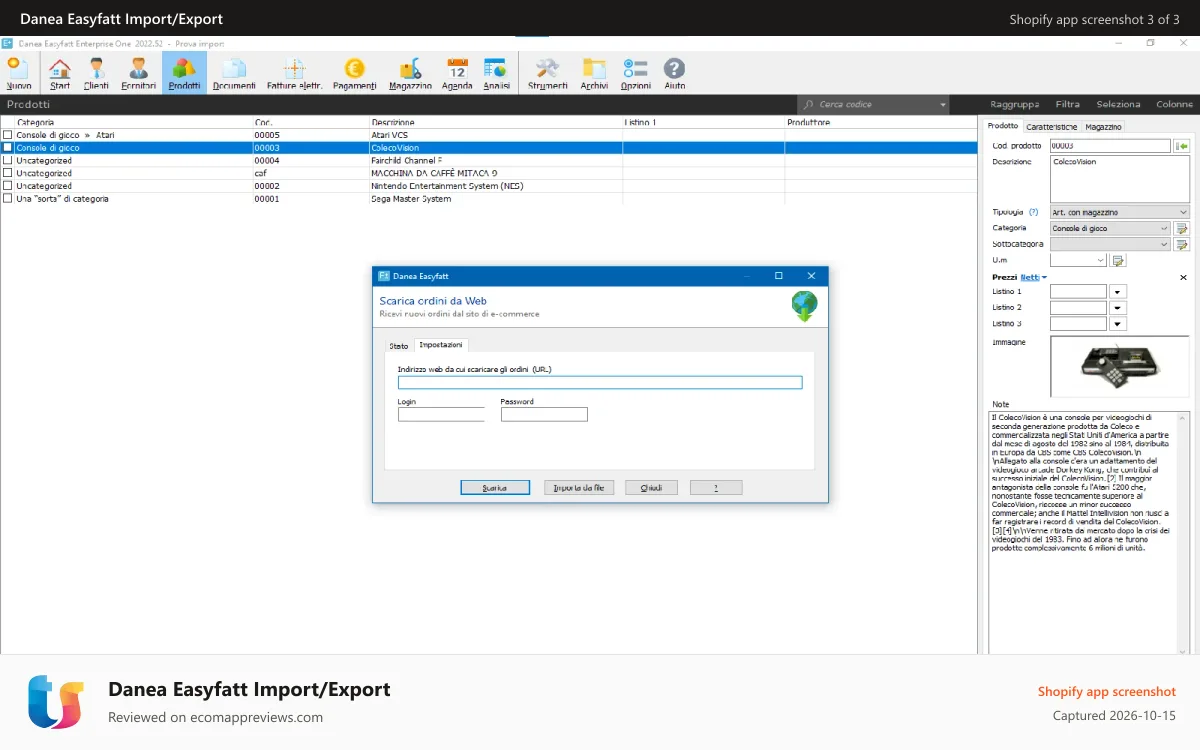Click the Chiudi button

pyautogui.click(x=651, y=488)
